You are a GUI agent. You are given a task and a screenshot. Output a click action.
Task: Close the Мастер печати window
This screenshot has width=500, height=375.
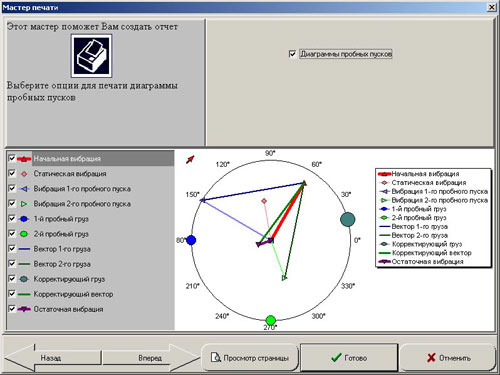click(x=492, y=7)
